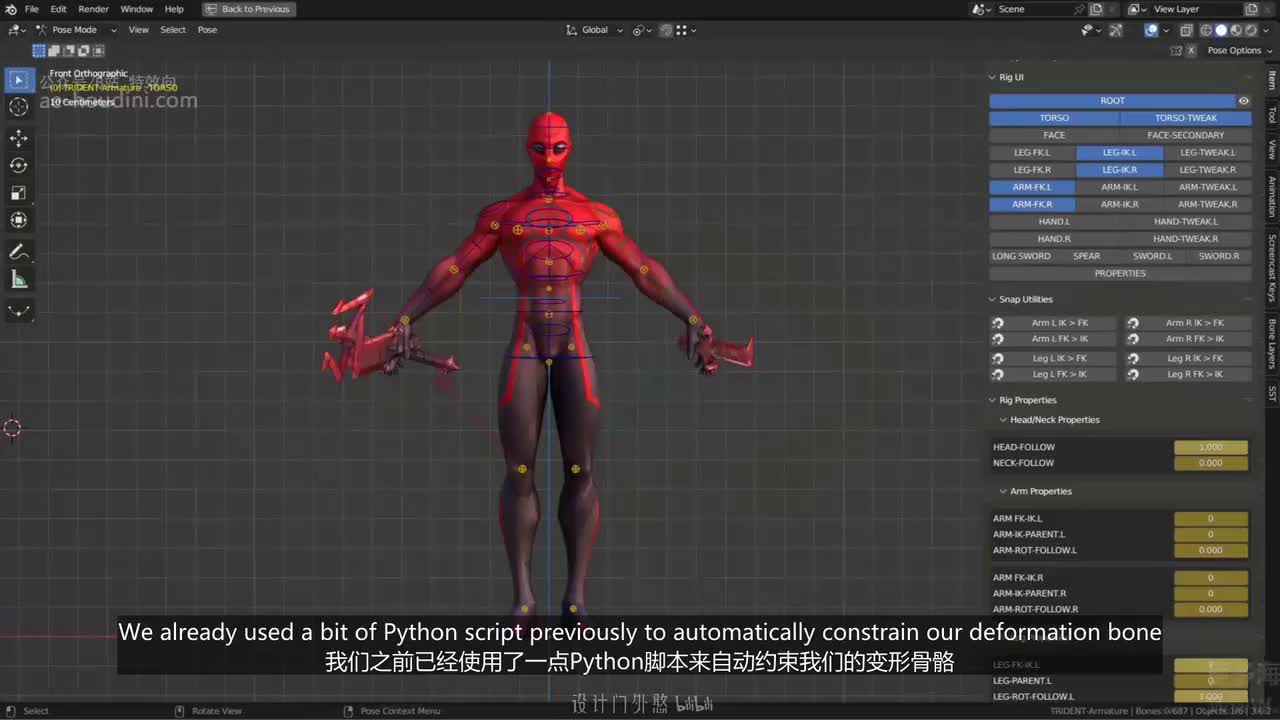Switch to the Animation sidebar tab
Screen dimensions: 1280x720
point(1272,197)
